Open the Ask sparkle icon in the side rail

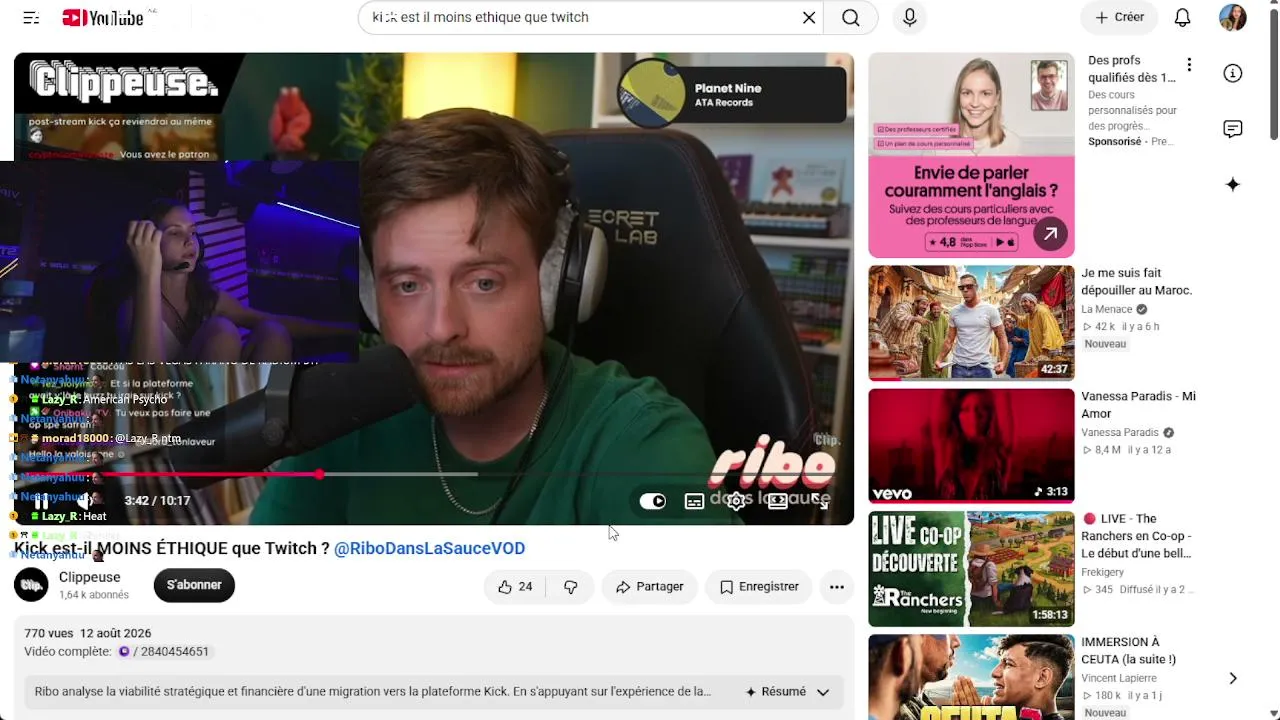click(x=1233, y=185)
